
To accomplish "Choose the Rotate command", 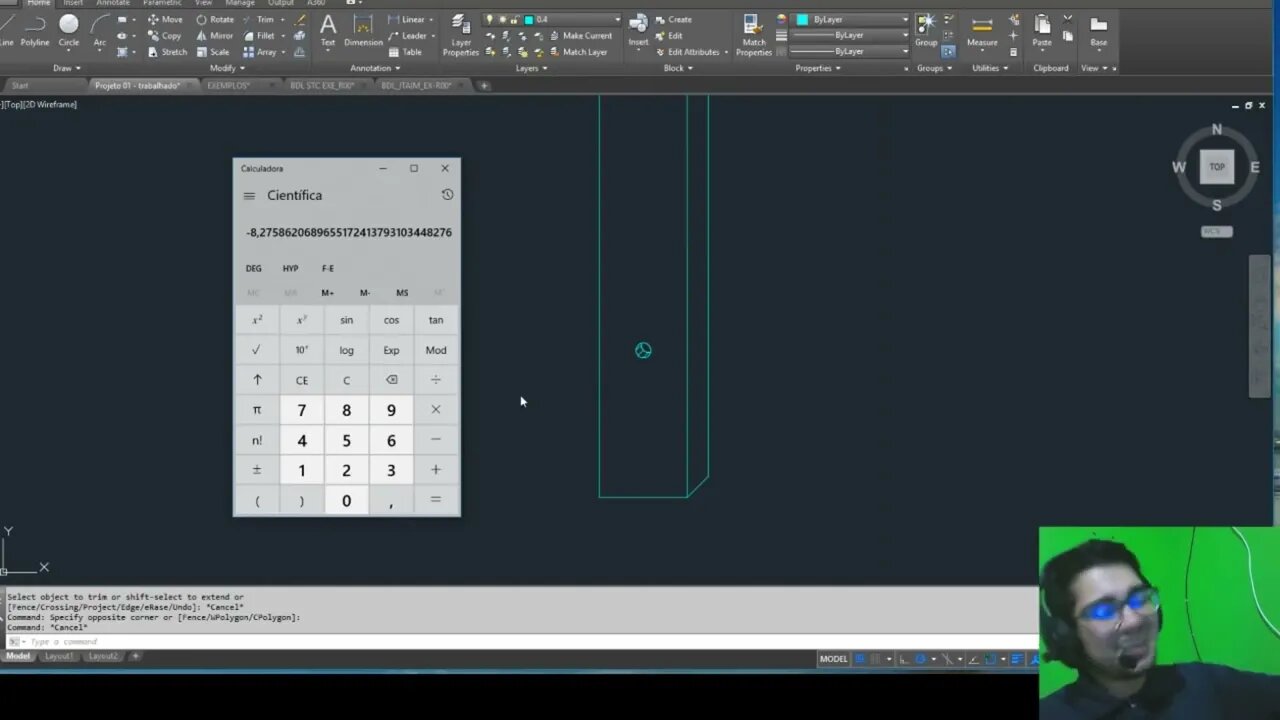I will pyautogui.click(x=215, y=19).
